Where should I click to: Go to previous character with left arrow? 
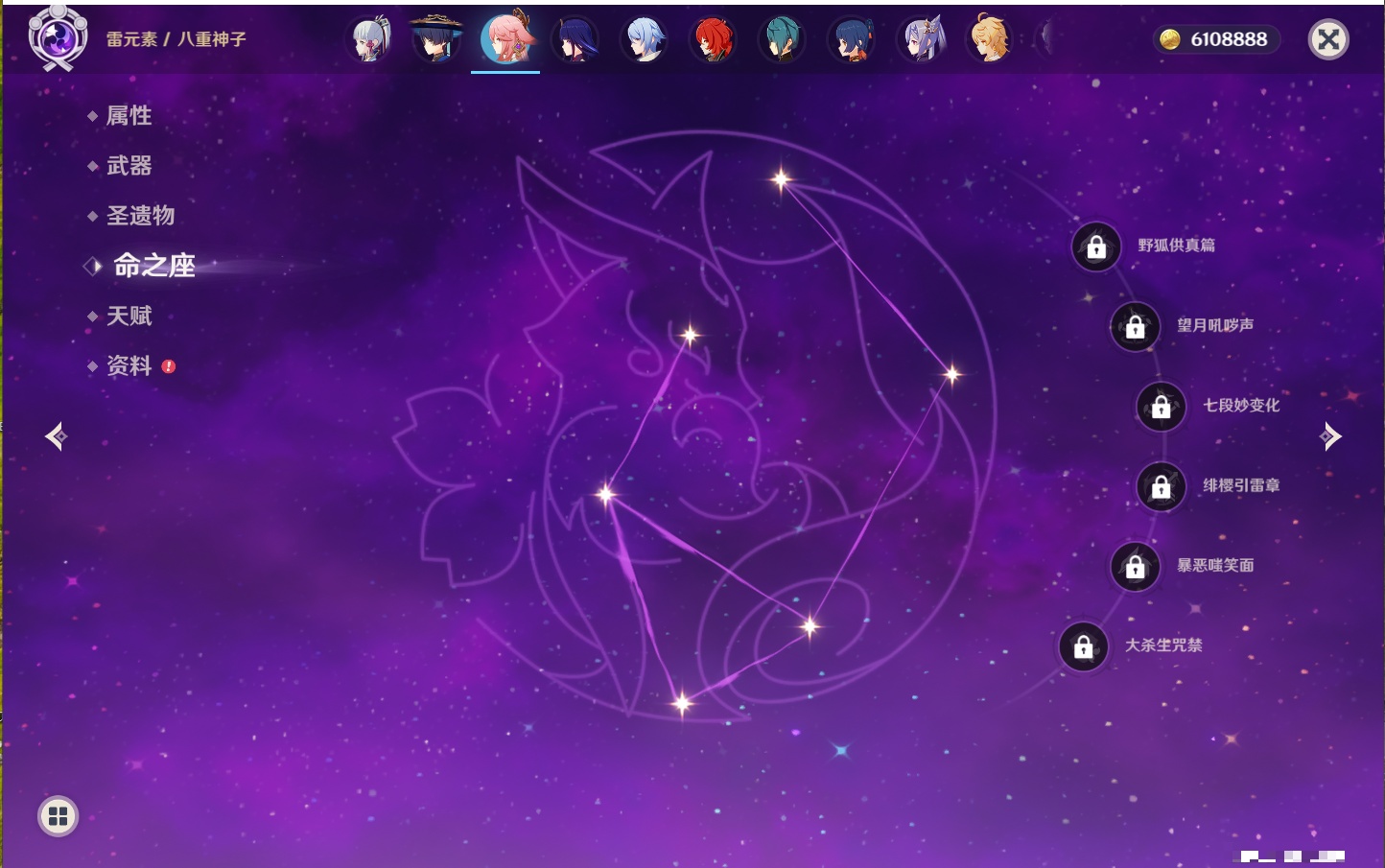tap(56, 436)
